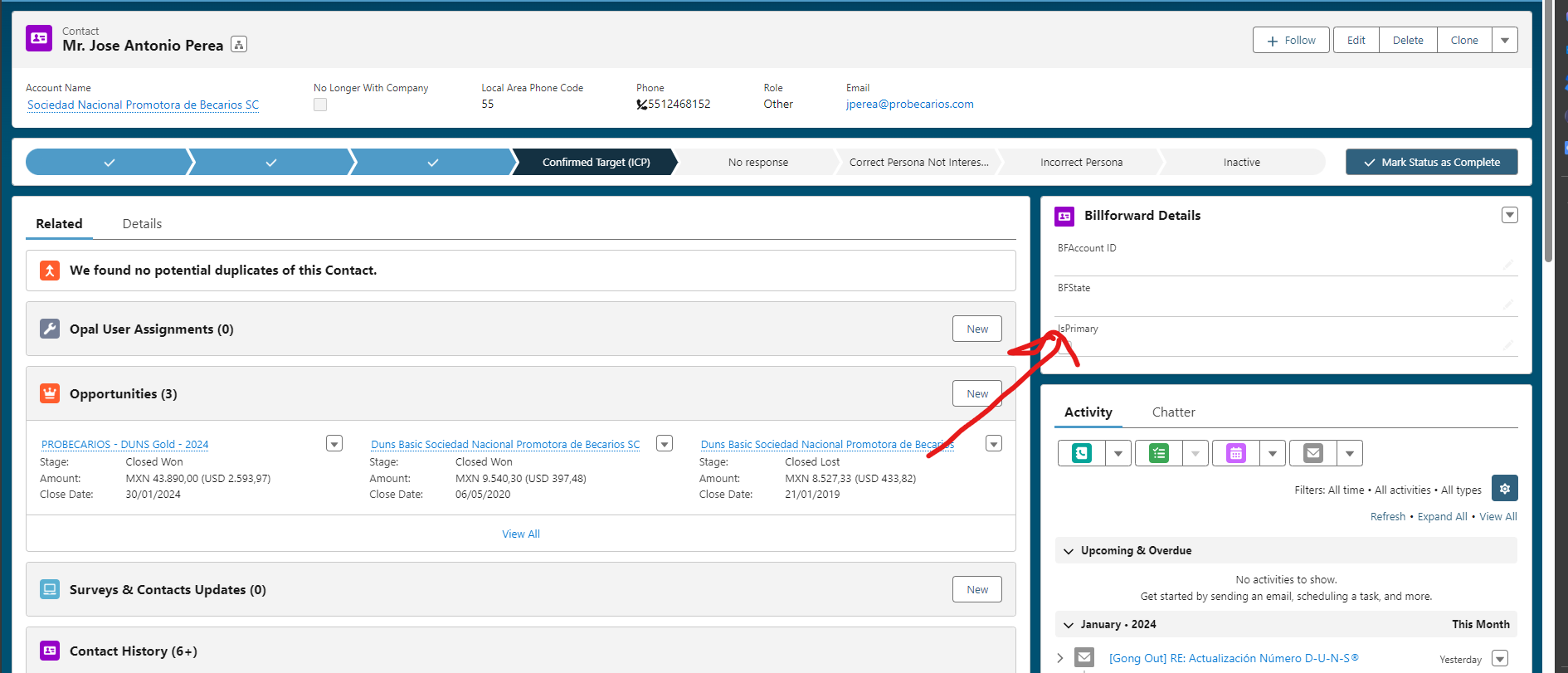Click the Opportunities crown icon
The image size is (1568, 673).
tap(50, 393)
